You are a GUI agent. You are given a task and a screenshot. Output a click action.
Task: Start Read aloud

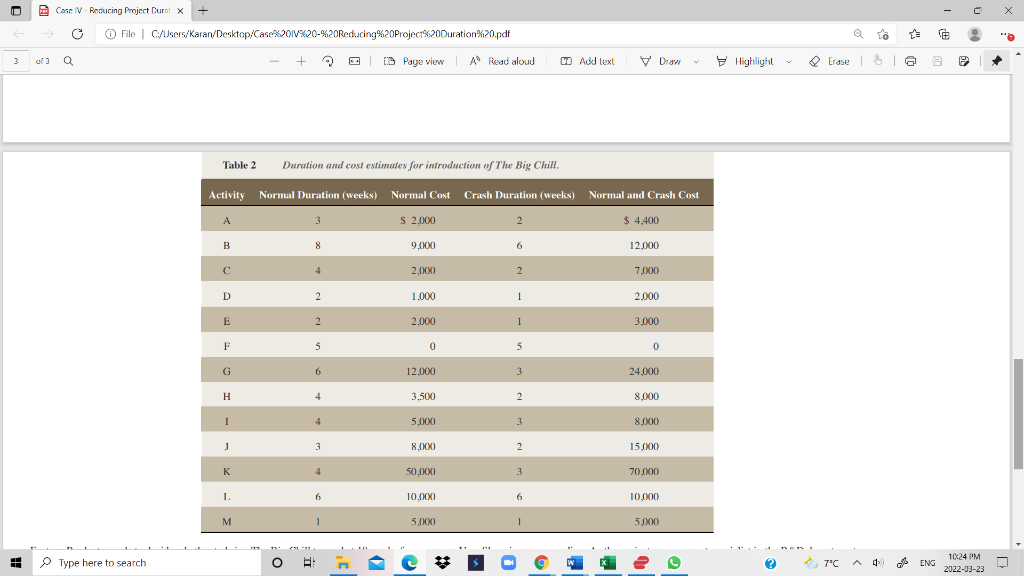(x=502, y=61)
